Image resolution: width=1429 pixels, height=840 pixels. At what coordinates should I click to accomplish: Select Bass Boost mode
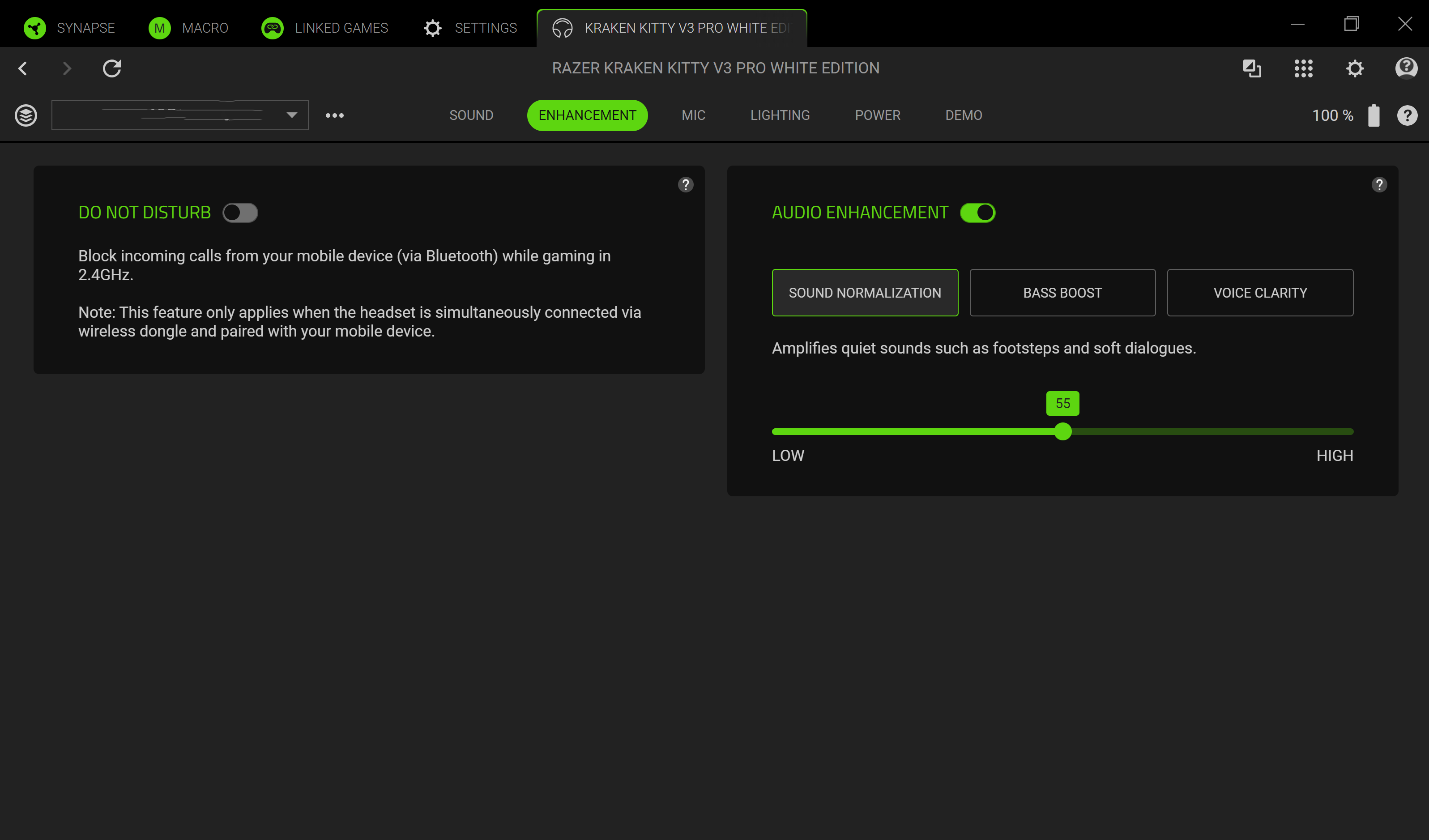click(x=1062, y=293)
